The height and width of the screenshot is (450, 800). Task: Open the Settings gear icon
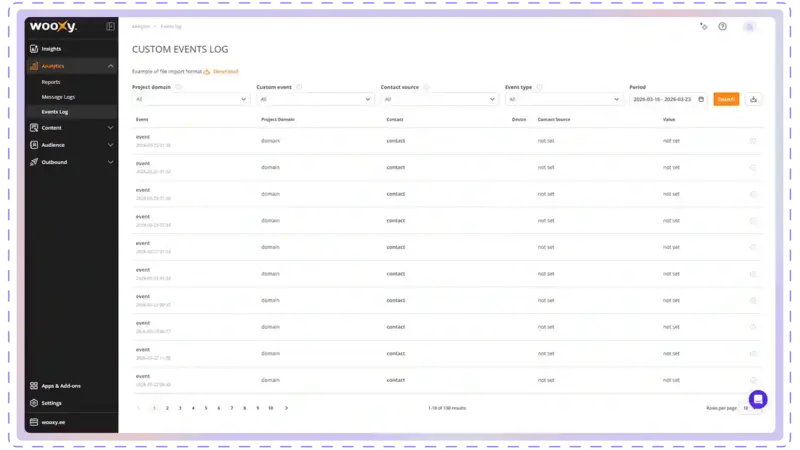[34, 403]
